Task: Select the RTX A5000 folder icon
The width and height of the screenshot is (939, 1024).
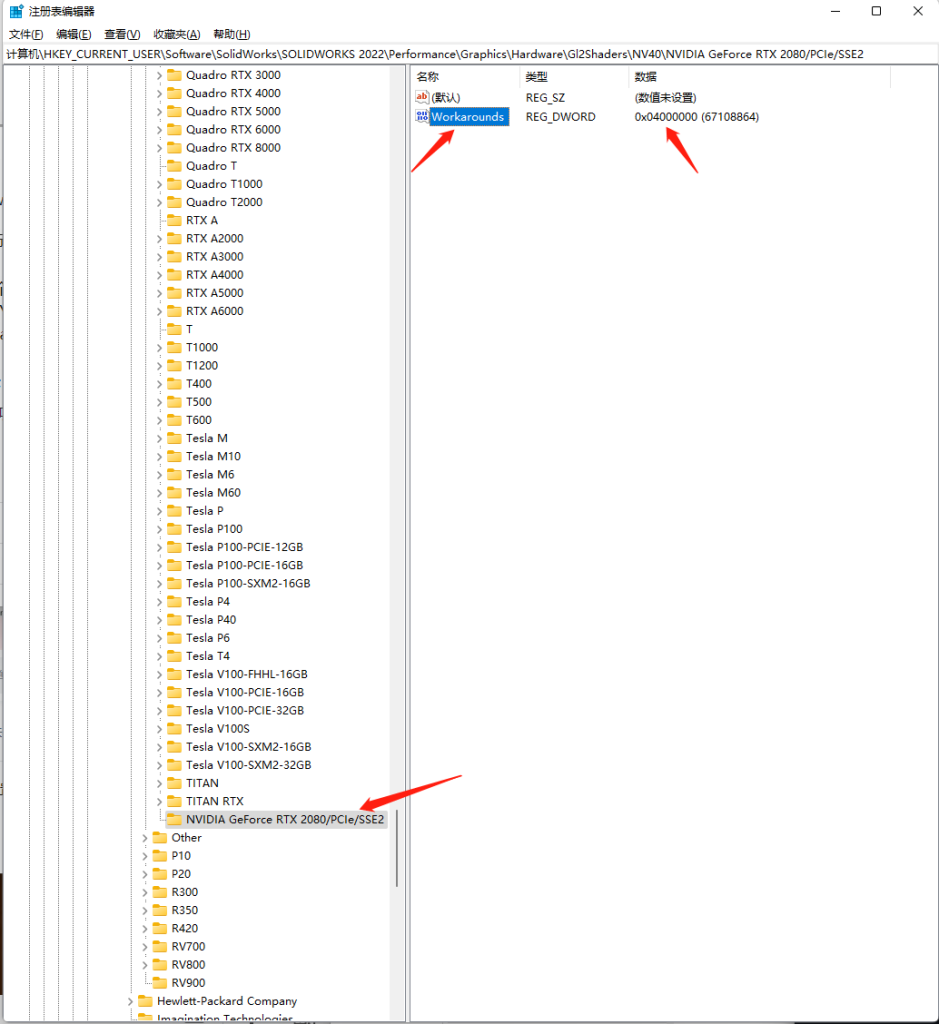Action: point(174,293)
